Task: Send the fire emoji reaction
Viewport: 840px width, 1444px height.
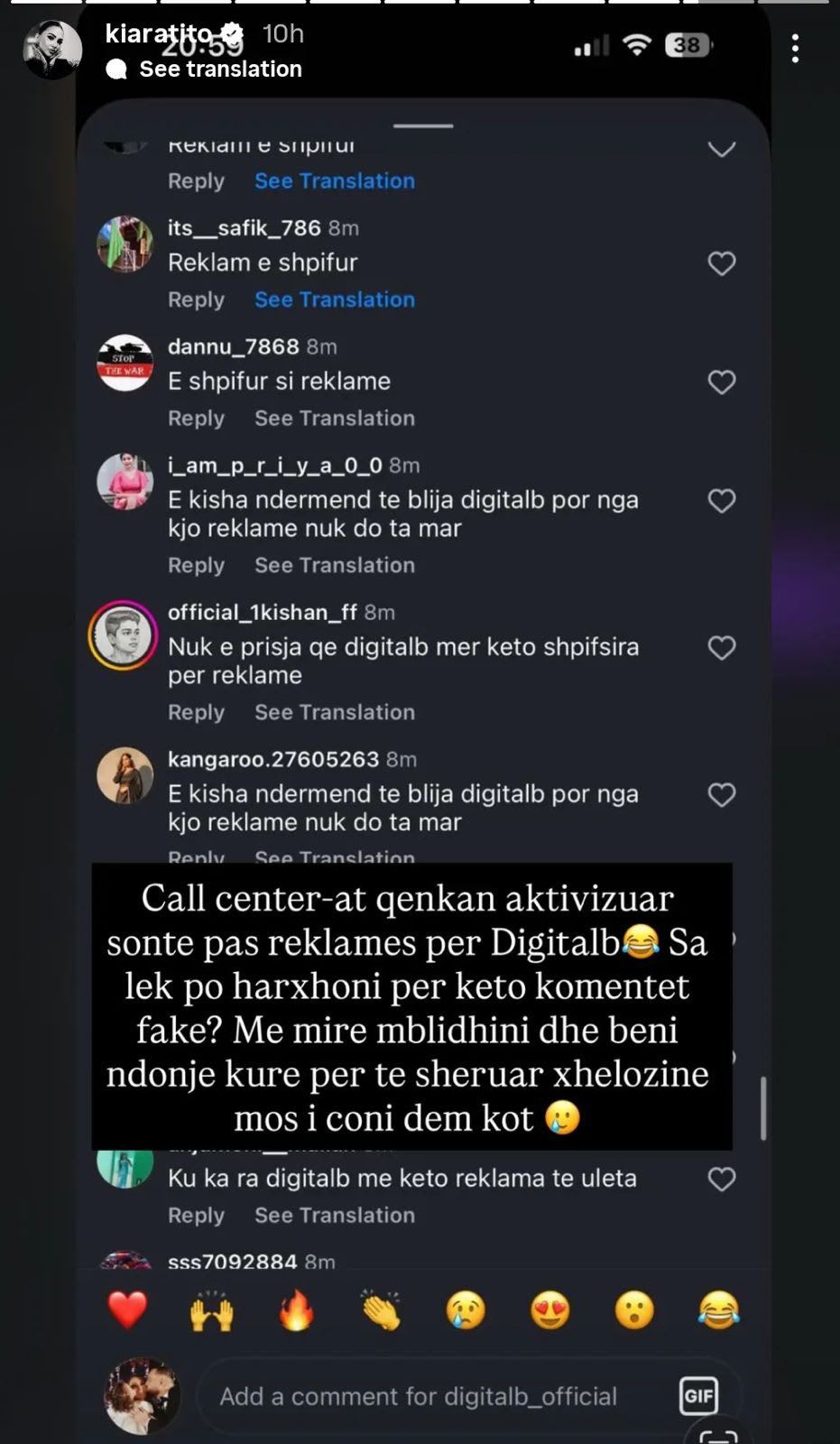Action: pyautogui.click(x=295, y=1310)
